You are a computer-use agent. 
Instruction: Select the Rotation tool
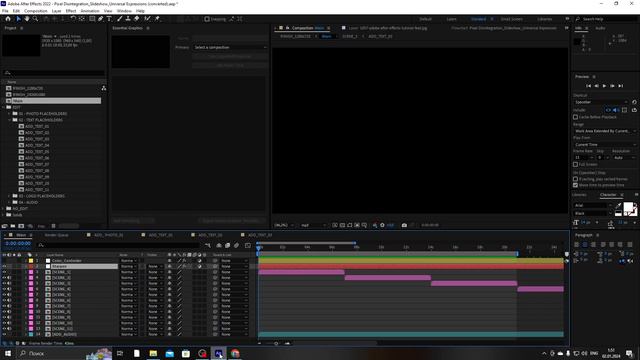[x=73, y=19]
